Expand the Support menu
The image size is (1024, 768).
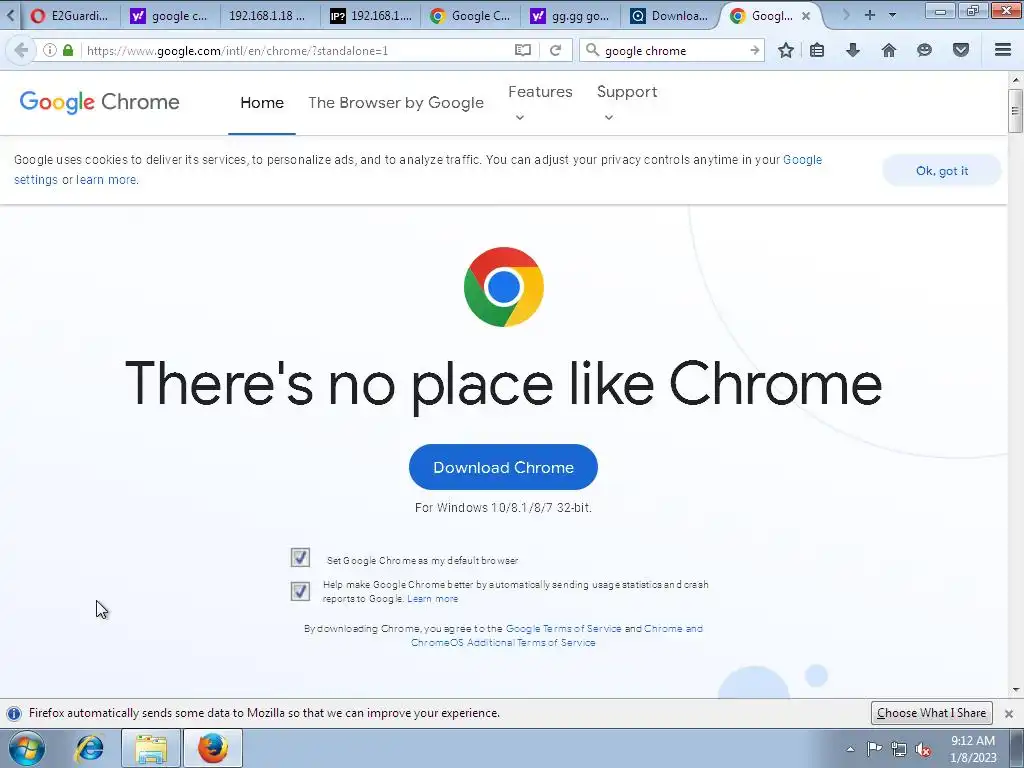(627, 102)
